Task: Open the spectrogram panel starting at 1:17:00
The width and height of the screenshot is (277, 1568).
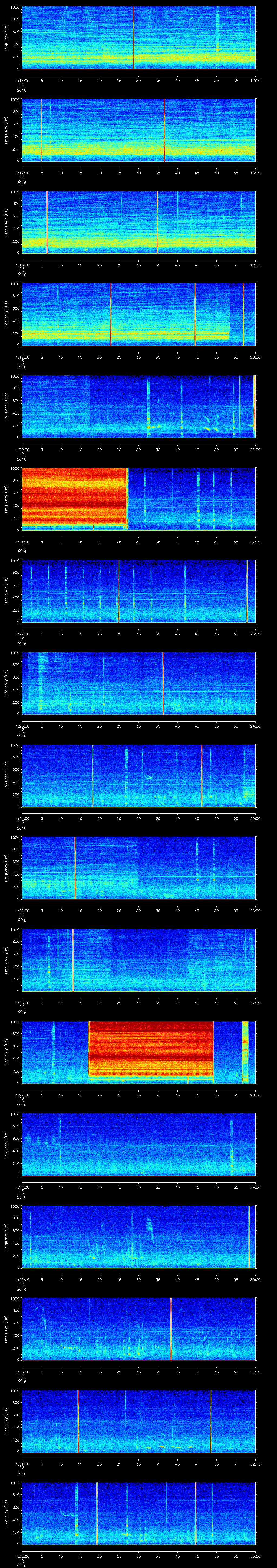Action: 138,130
